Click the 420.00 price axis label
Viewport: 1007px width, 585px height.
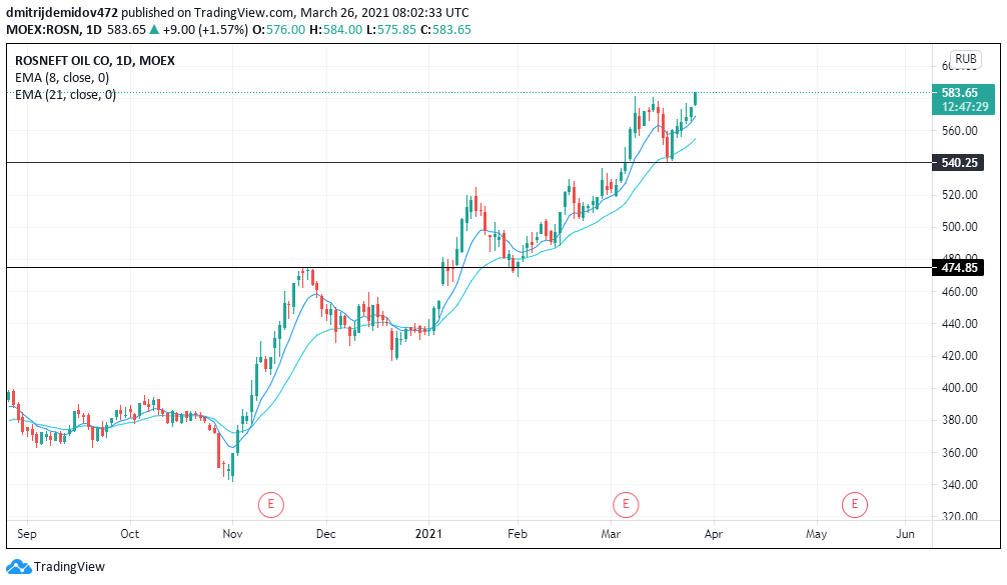click(959, 356)
